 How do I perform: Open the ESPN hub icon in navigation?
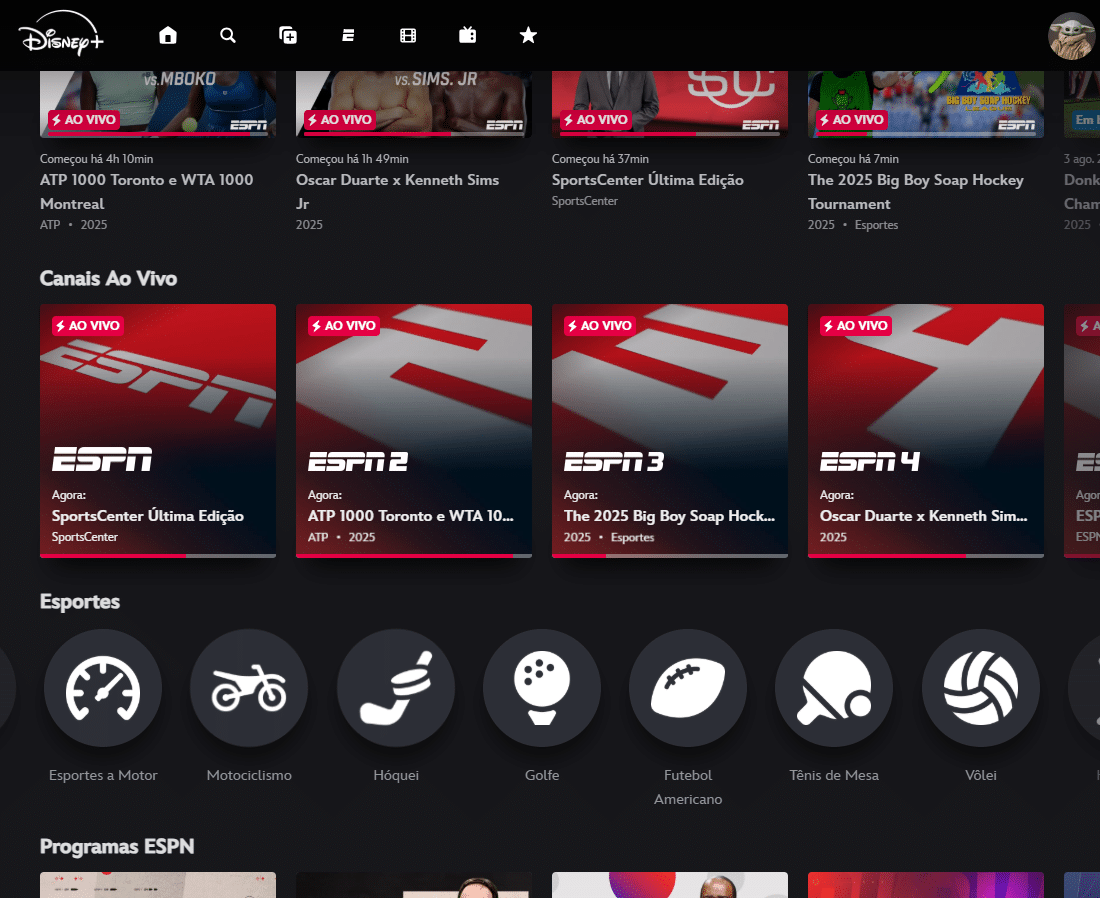[x=348, y=35]
